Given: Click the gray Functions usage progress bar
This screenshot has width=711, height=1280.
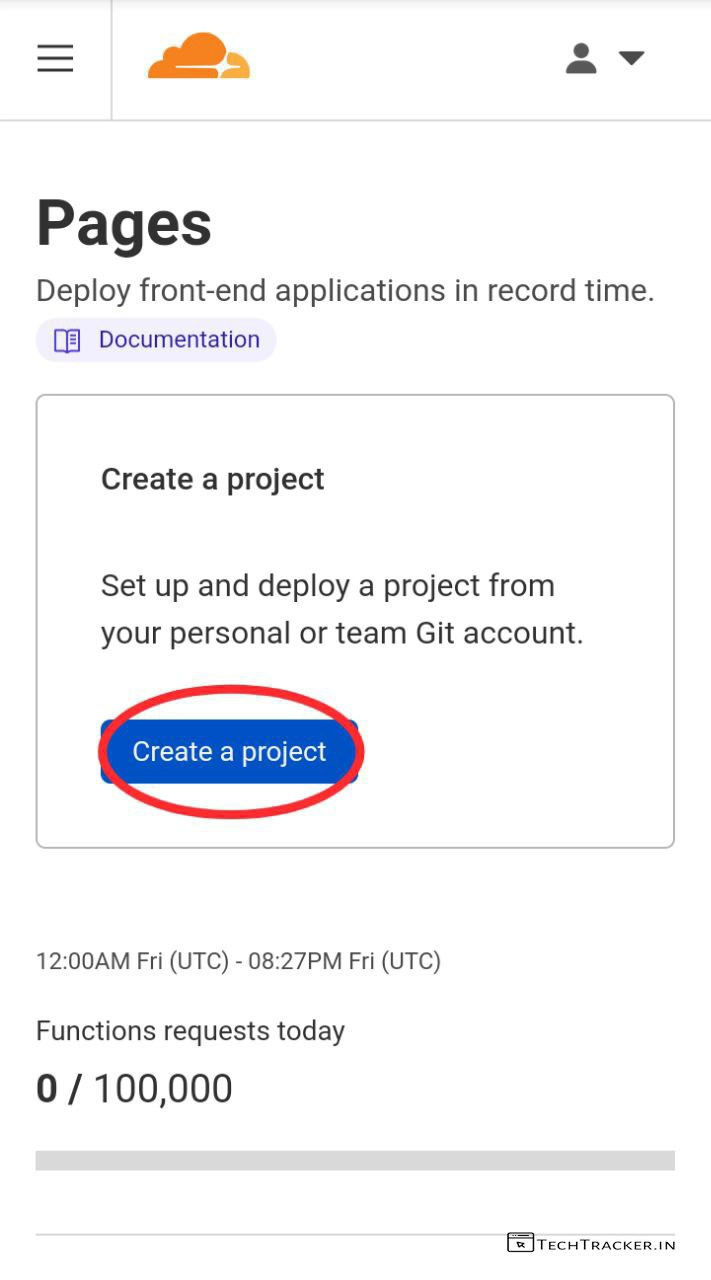Looking at the screenshot, I should (x=355, y=1160).
